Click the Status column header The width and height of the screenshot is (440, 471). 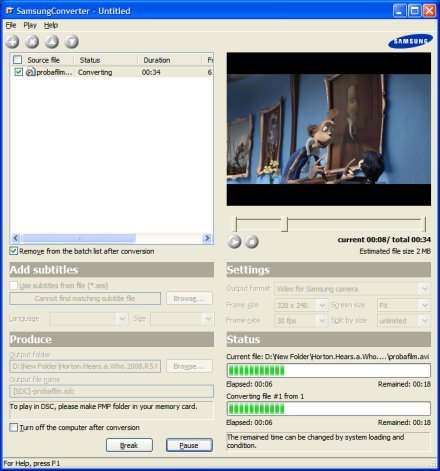point(105,60)
